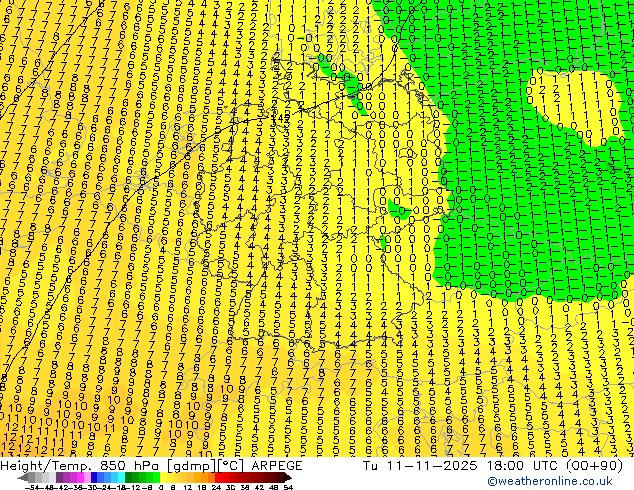634x490 pixels.
Task: Click the '18:00 UTC (00+90)' time label
Action: coord(555,466)
